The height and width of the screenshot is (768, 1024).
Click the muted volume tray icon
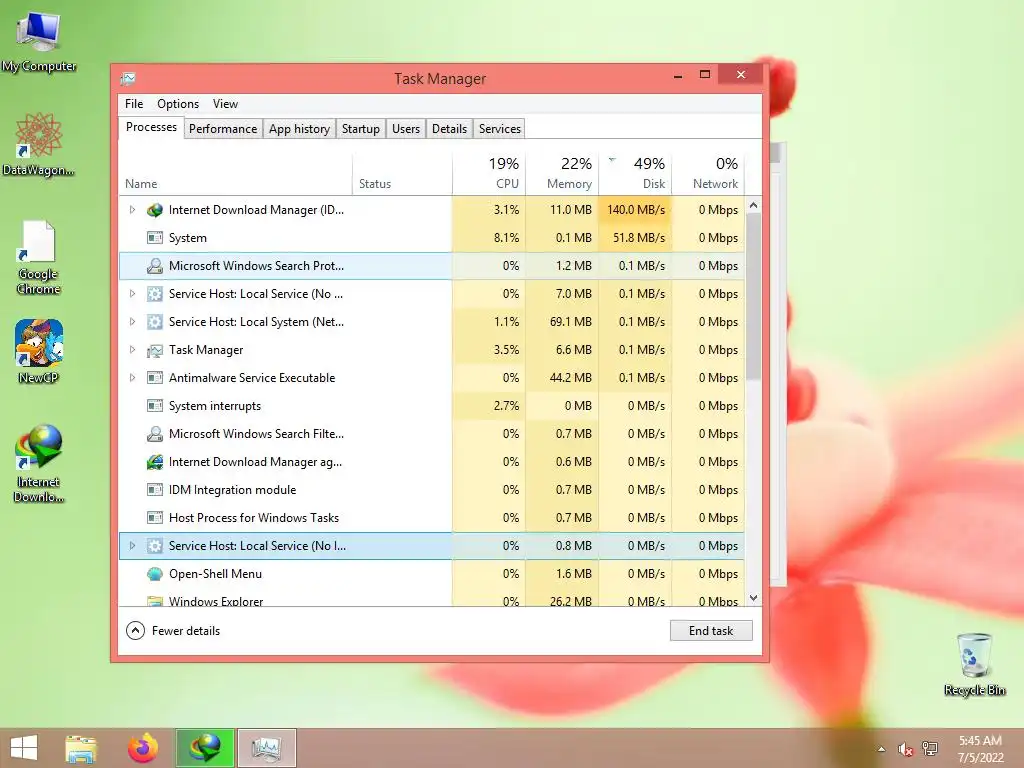905,749
